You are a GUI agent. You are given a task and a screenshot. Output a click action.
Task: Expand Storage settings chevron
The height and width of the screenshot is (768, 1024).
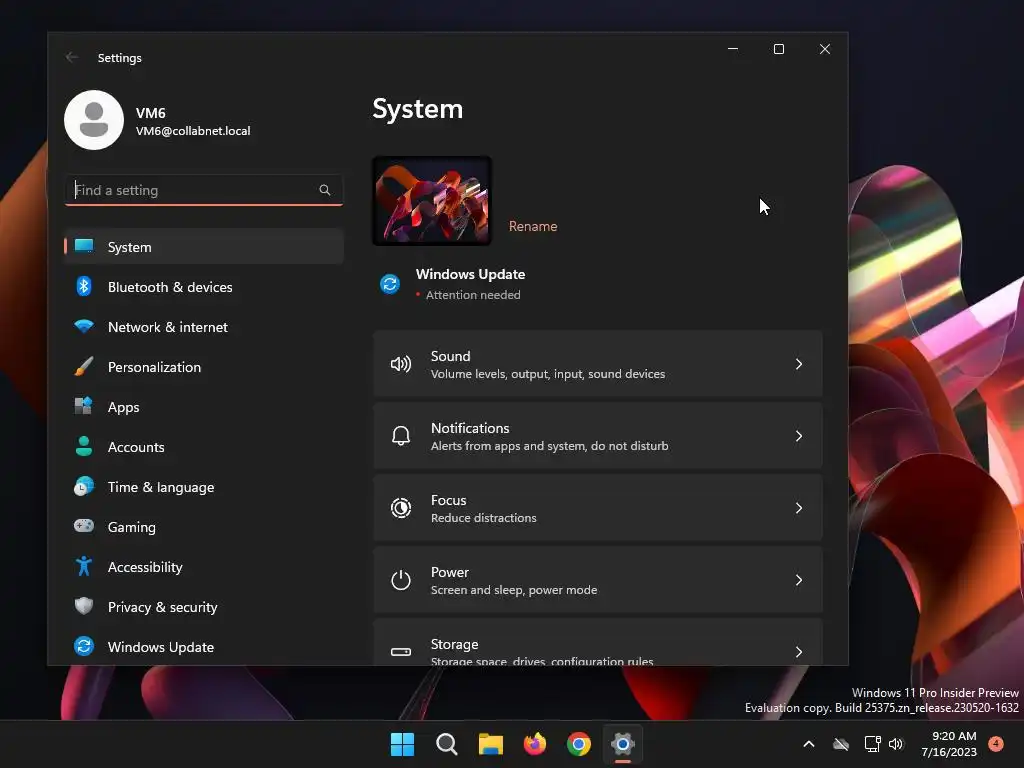(799, 651)
